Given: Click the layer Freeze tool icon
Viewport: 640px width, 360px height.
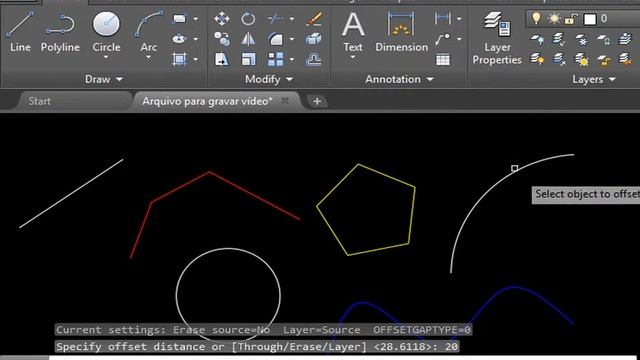Looking at the screenshot, I should click(581, 40).
